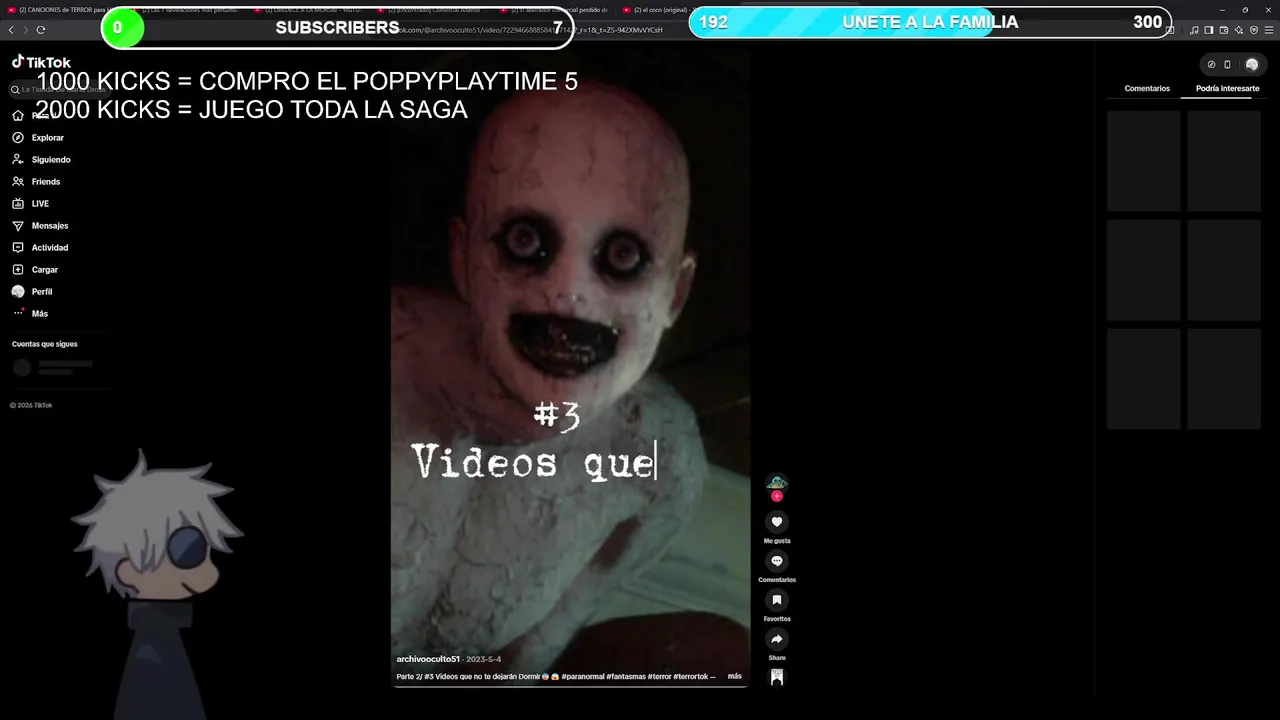Click Cargar to upload a video
The image size is (1280, 720).
coord(35,270)
